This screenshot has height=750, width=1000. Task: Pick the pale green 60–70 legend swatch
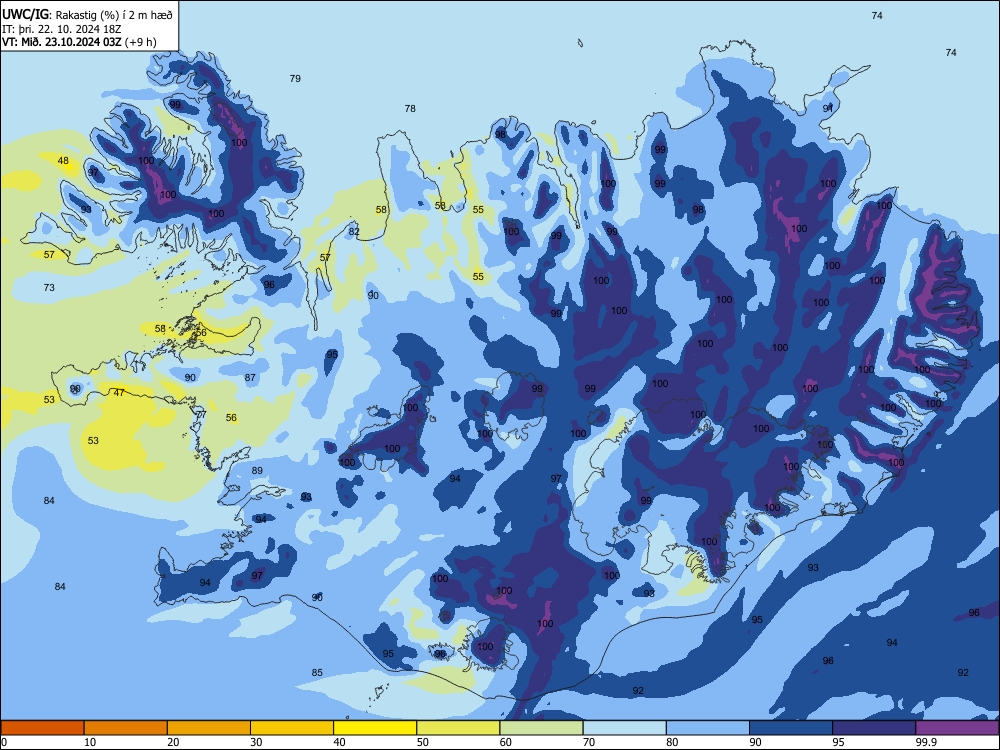541,728
